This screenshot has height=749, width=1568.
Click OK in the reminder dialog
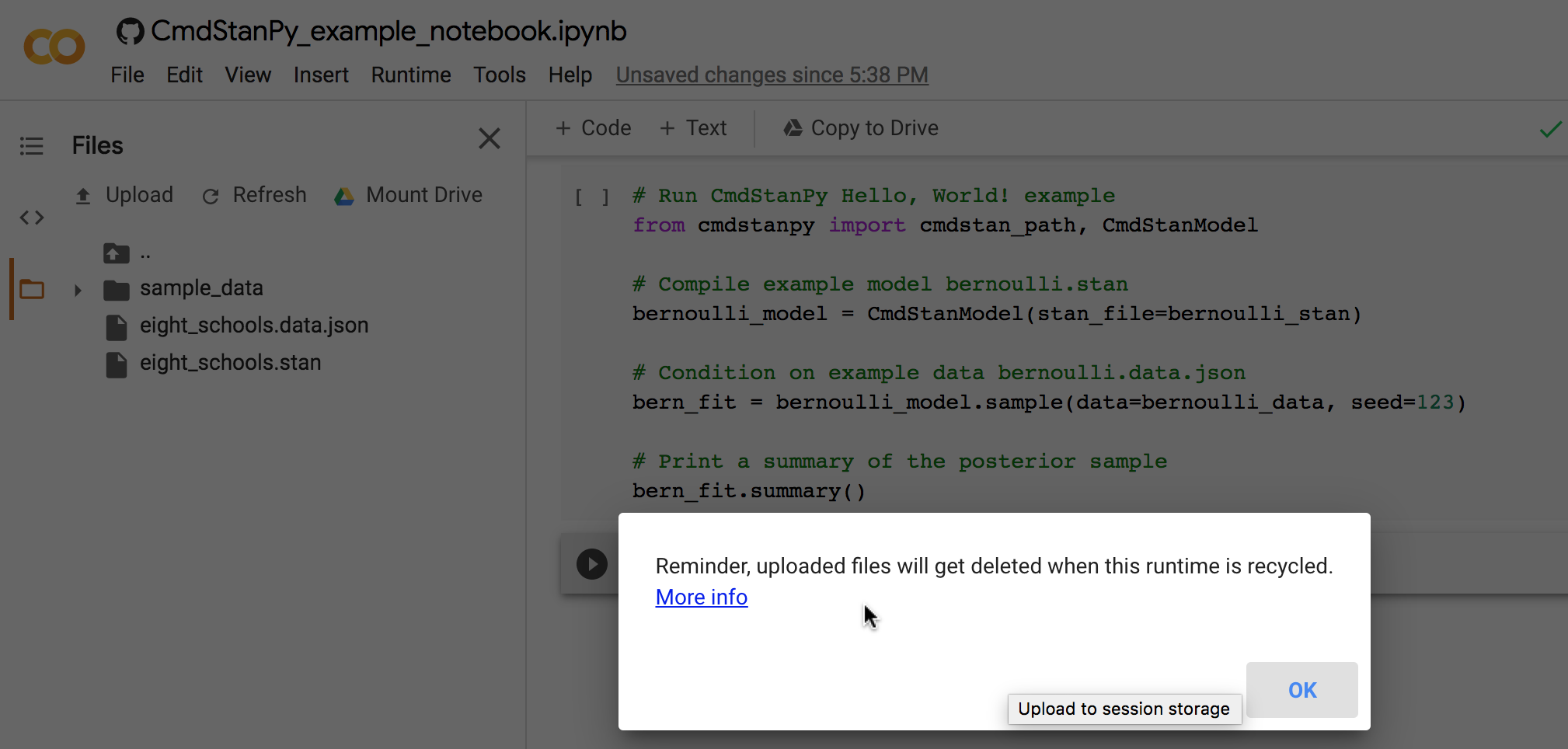tap(1301, 690)
